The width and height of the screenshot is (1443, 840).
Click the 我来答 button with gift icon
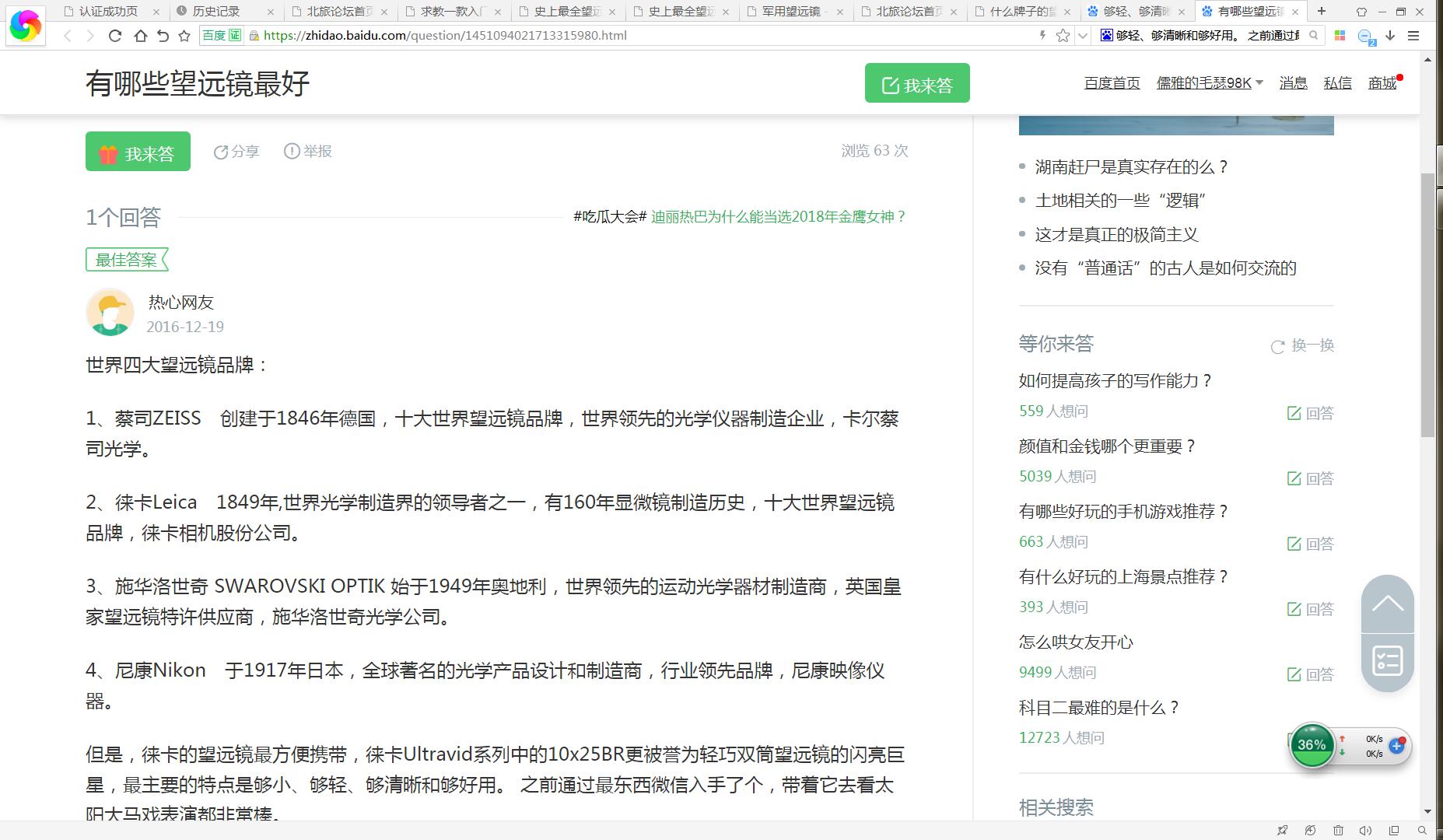click(138, 151)
